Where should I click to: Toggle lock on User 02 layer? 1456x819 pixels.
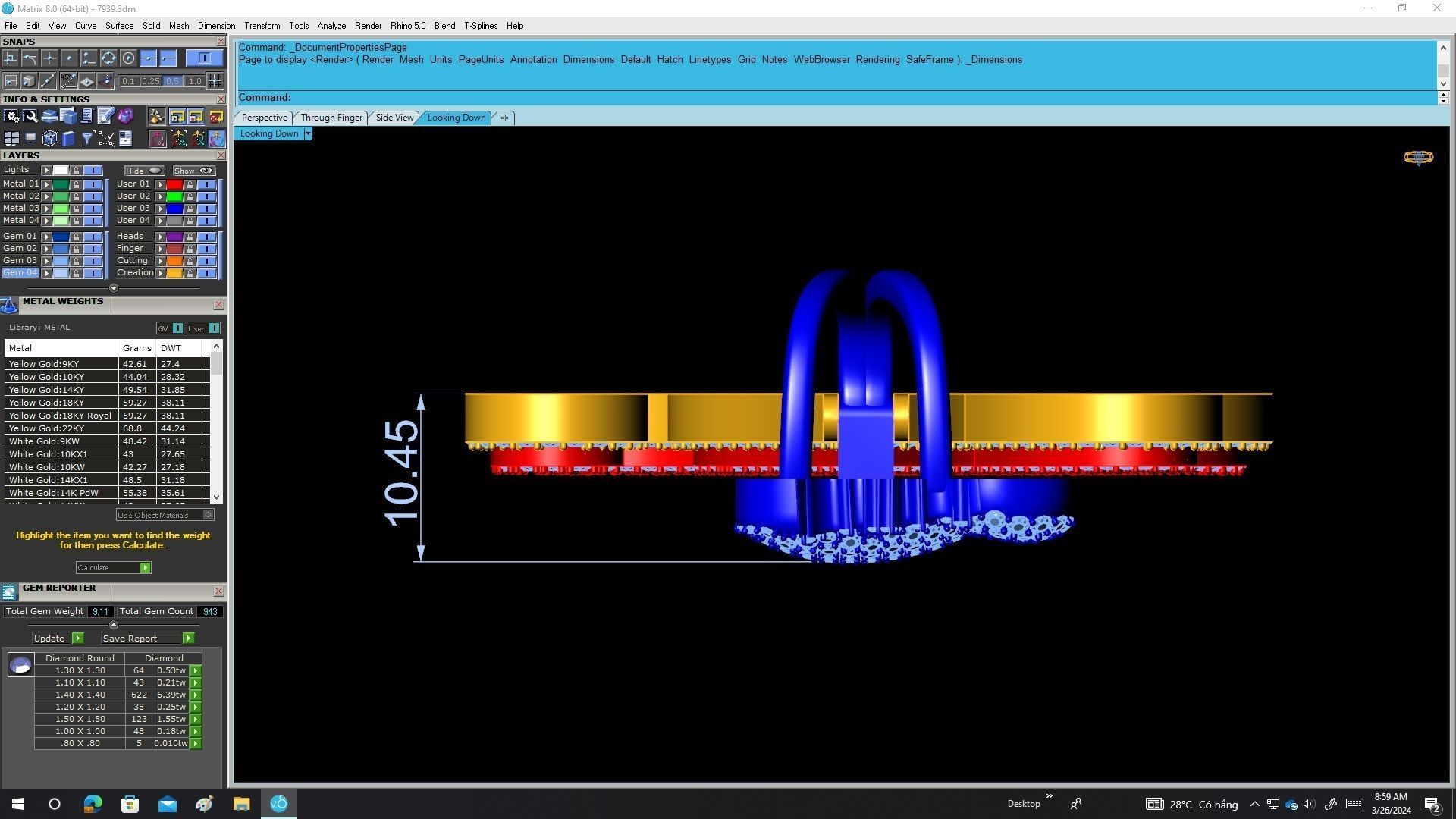tap(190, 196)
